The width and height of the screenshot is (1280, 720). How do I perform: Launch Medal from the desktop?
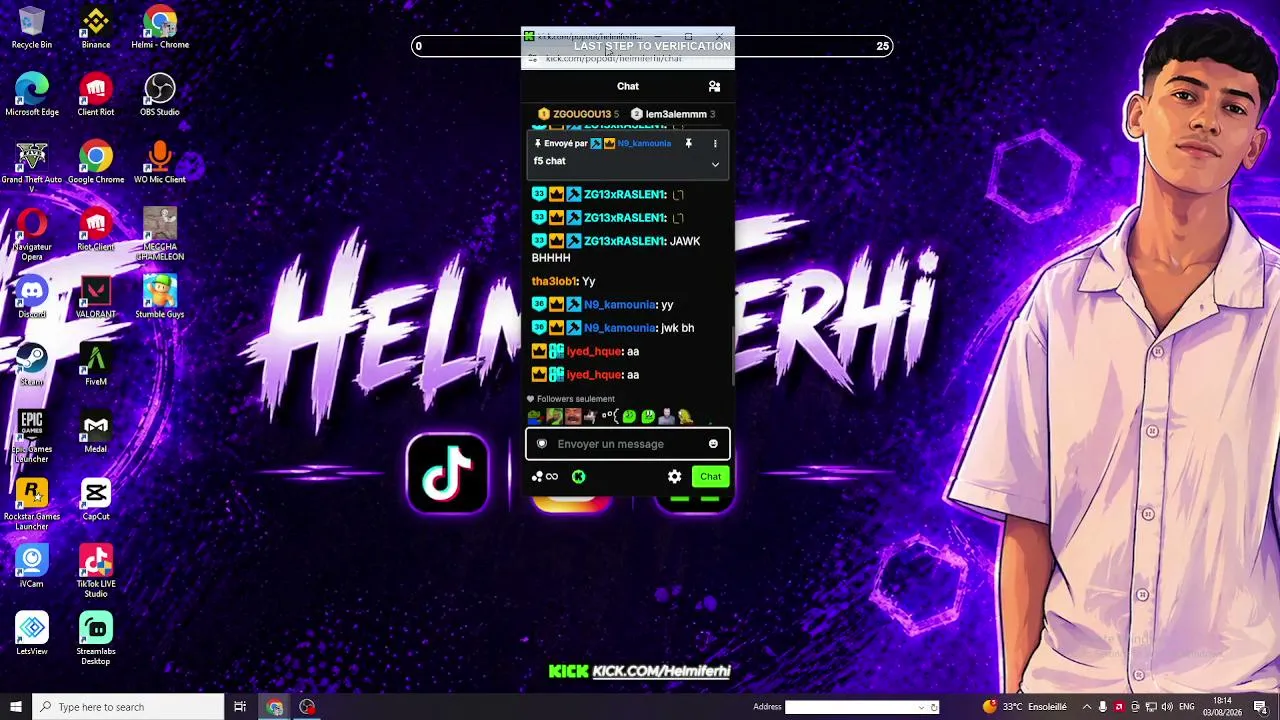coord(96,432)
